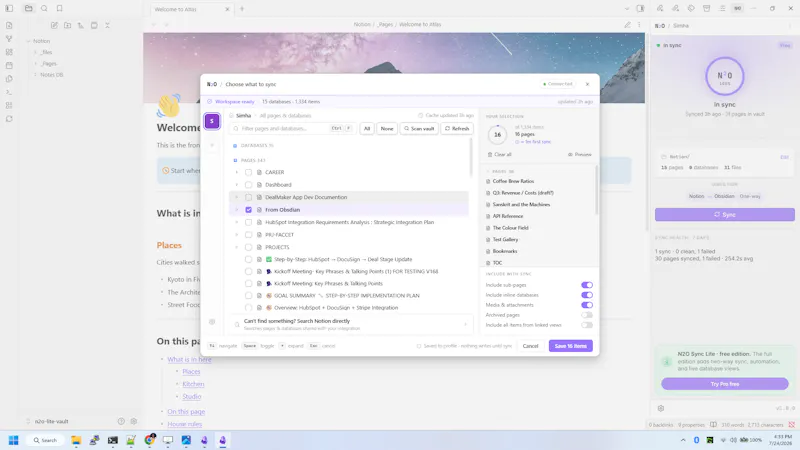Image resolution: width=800 pixels, height=450 pixels.
Task: Open settings gear at bottom of N2O panel
Action: 661,408
